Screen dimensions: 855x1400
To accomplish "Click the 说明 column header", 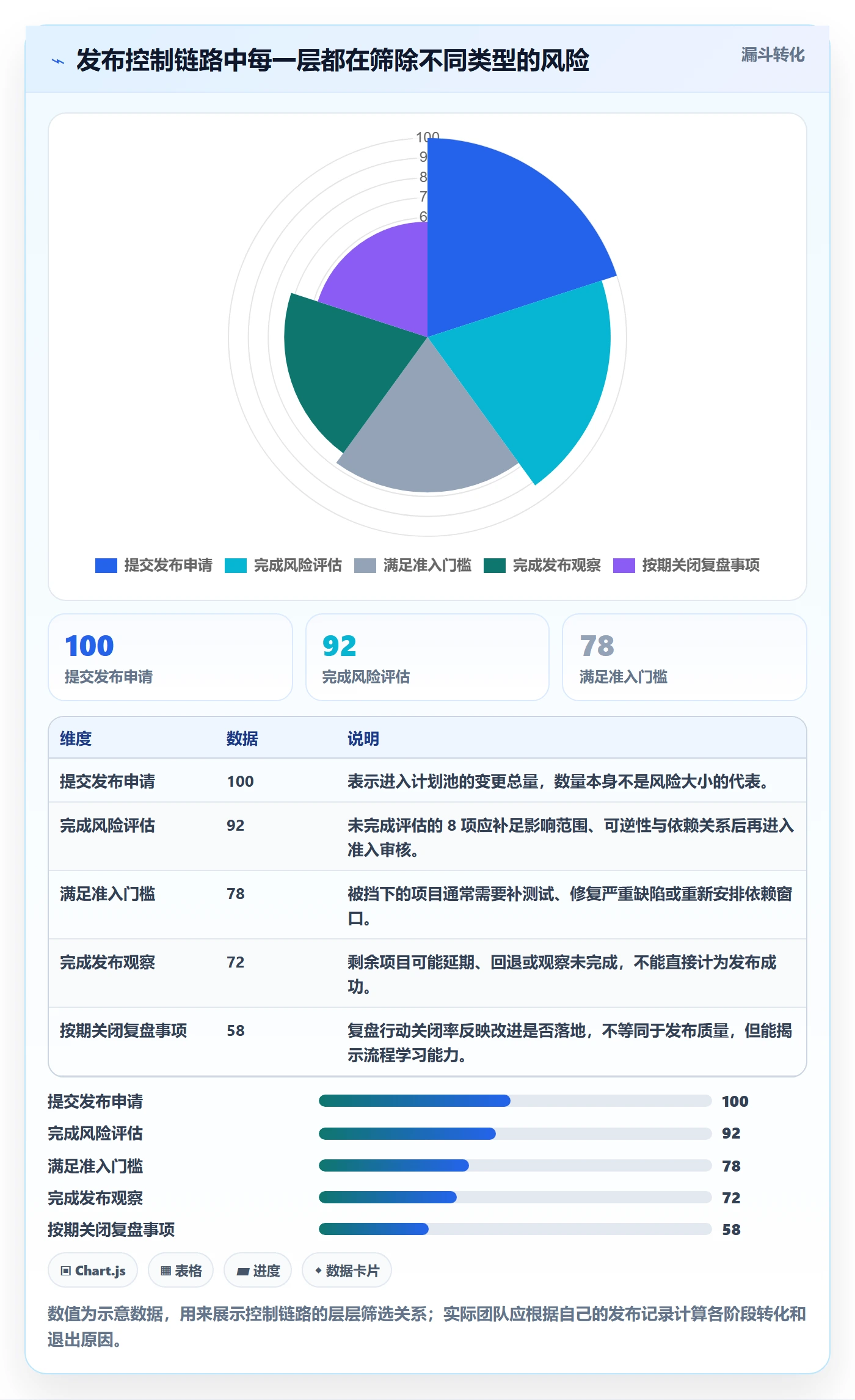I will point(363,738).
